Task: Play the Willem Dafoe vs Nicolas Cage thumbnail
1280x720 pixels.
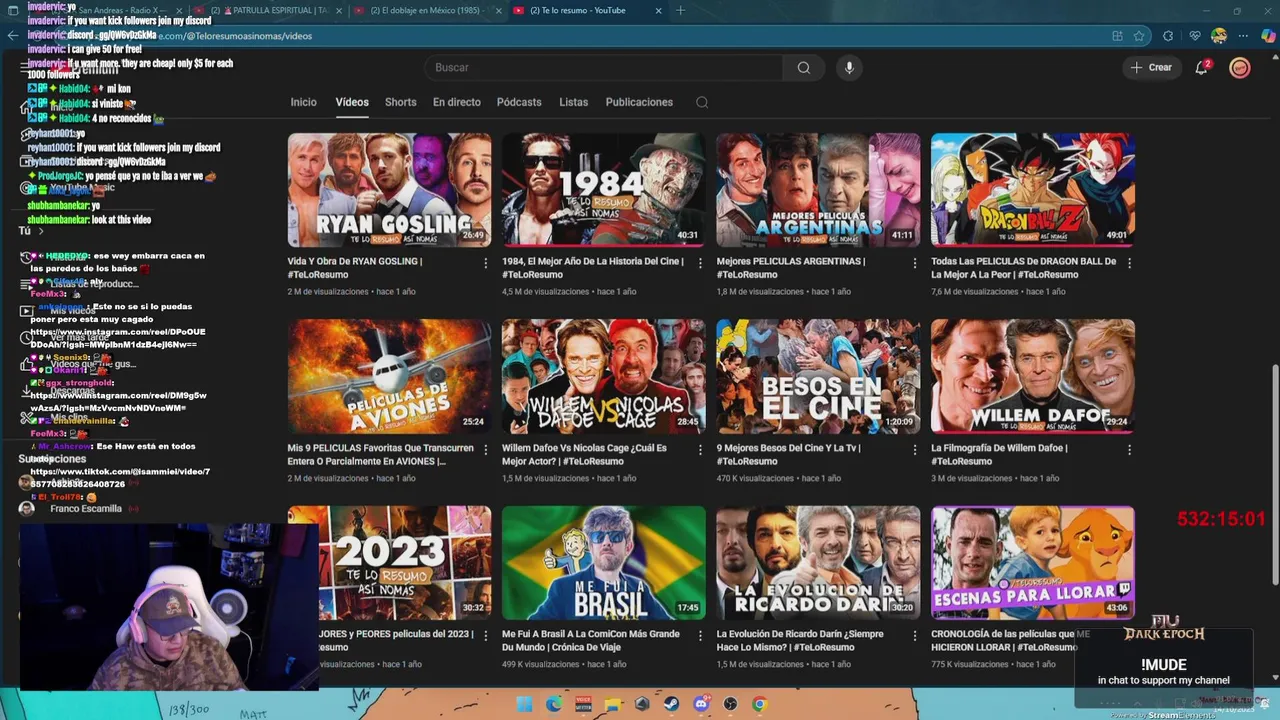Action: (x=603, y=376)
